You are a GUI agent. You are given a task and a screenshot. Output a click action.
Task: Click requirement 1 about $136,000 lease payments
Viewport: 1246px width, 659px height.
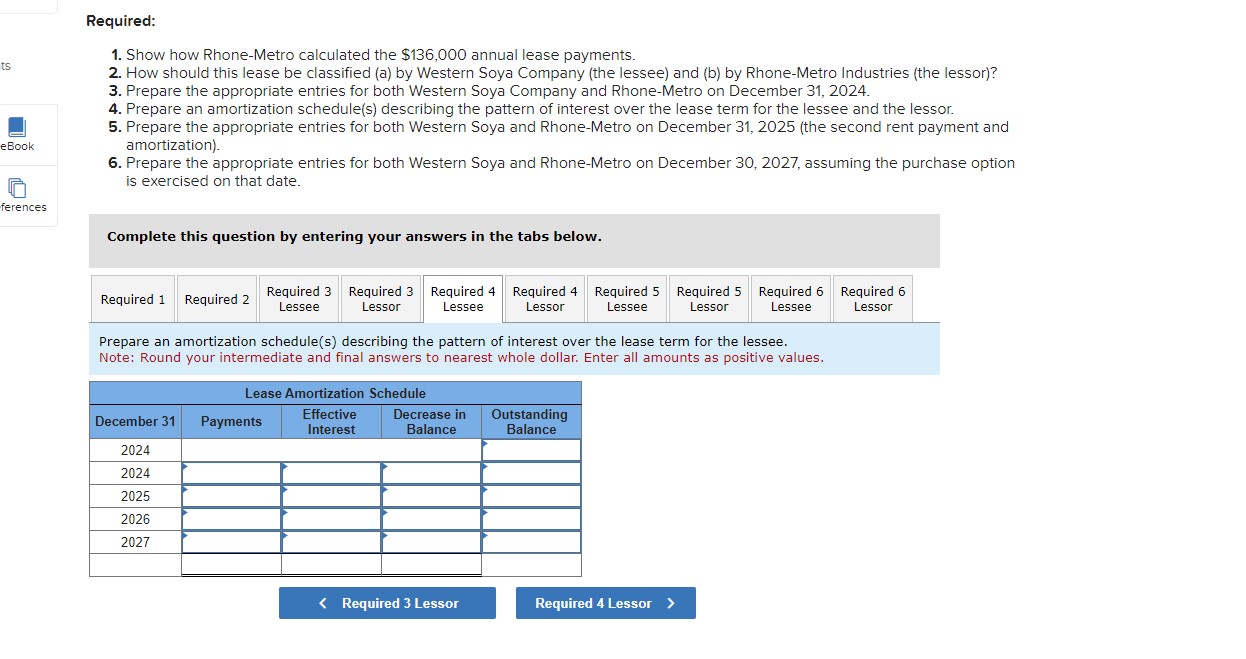[372, 55]
